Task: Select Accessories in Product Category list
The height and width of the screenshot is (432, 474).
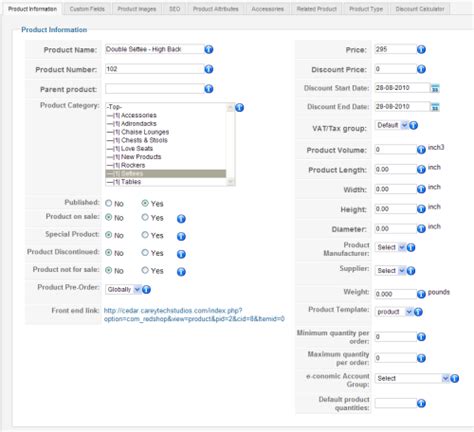Action: pos(166,115)
